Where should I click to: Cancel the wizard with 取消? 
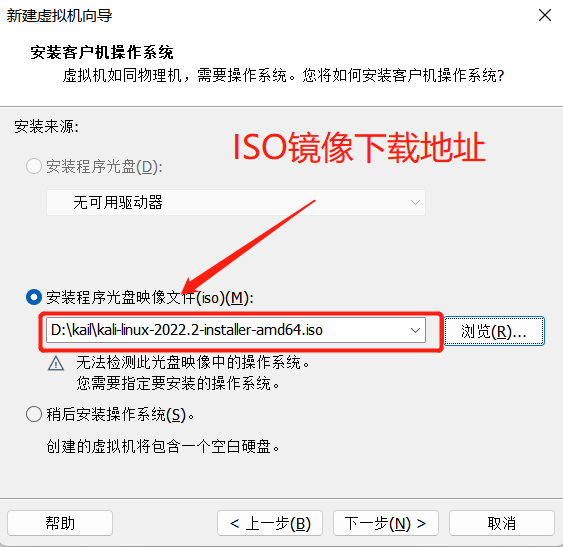click(x=502, y=523)
